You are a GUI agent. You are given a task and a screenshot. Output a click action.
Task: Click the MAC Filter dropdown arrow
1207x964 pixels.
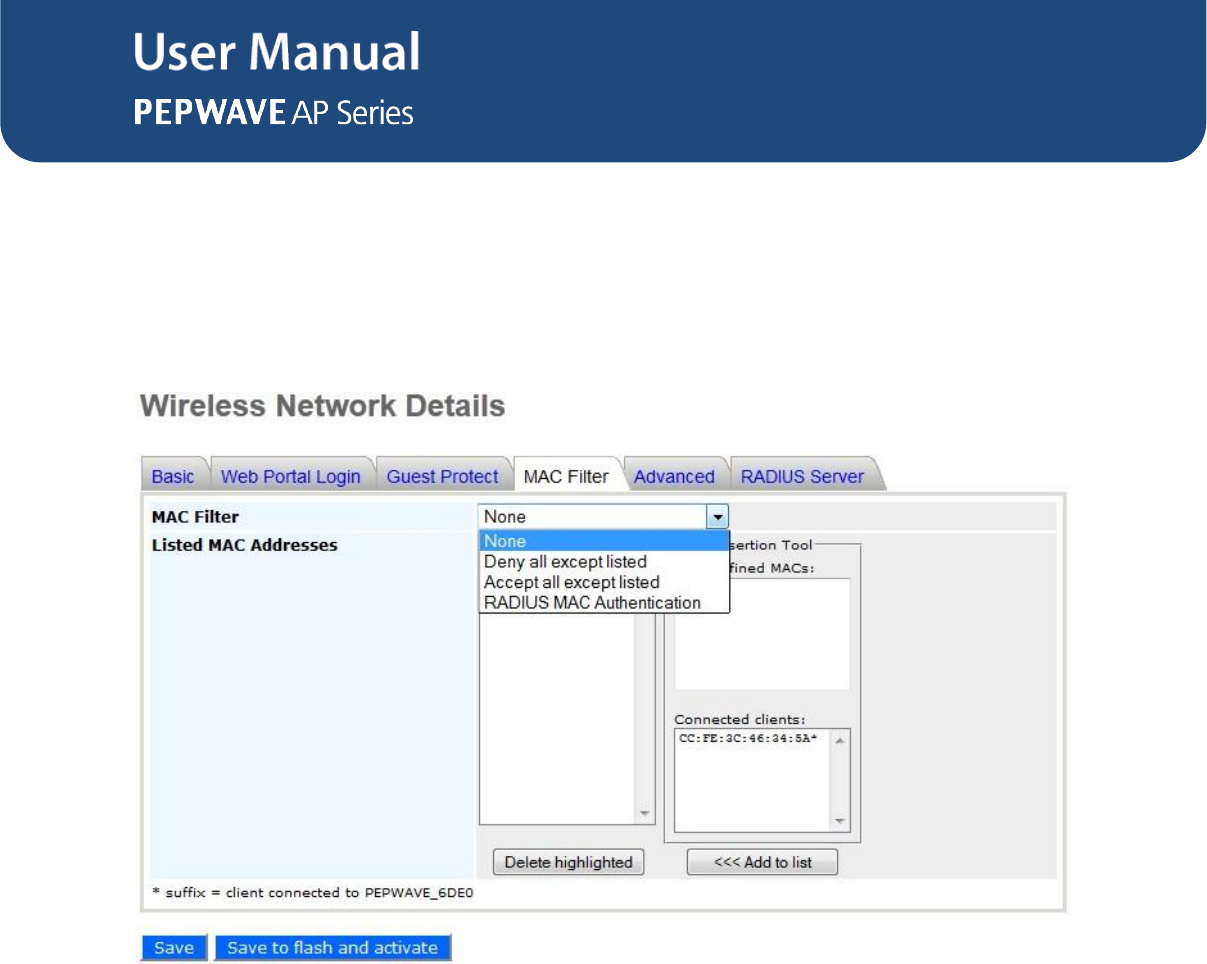[717, 517]
